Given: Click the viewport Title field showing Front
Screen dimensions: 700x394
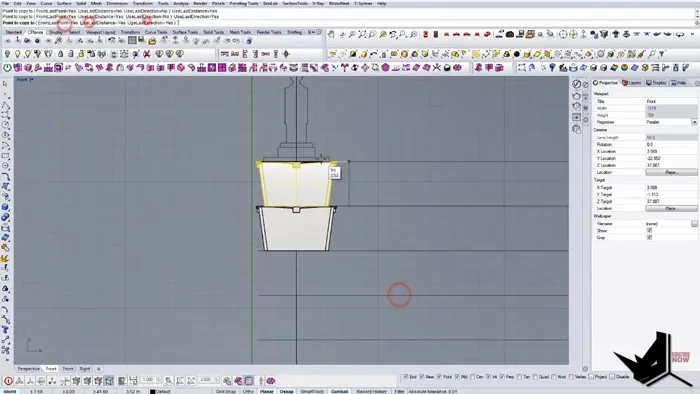Looking at the screenshot, I should point(671,101).
